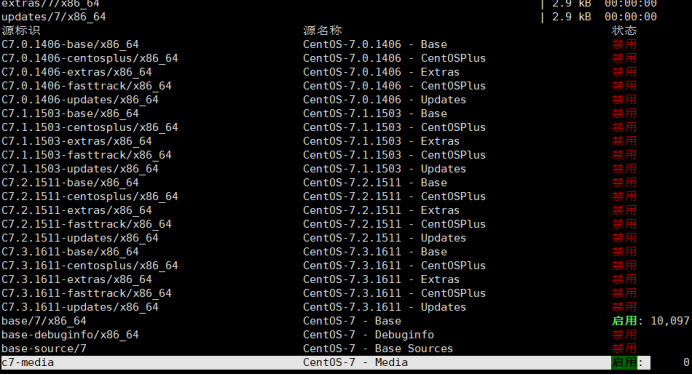The image size is (692, 375).
Task: Click repo name CentOS-7.2.1511 - Extras
Action: (x=381, y=210)
